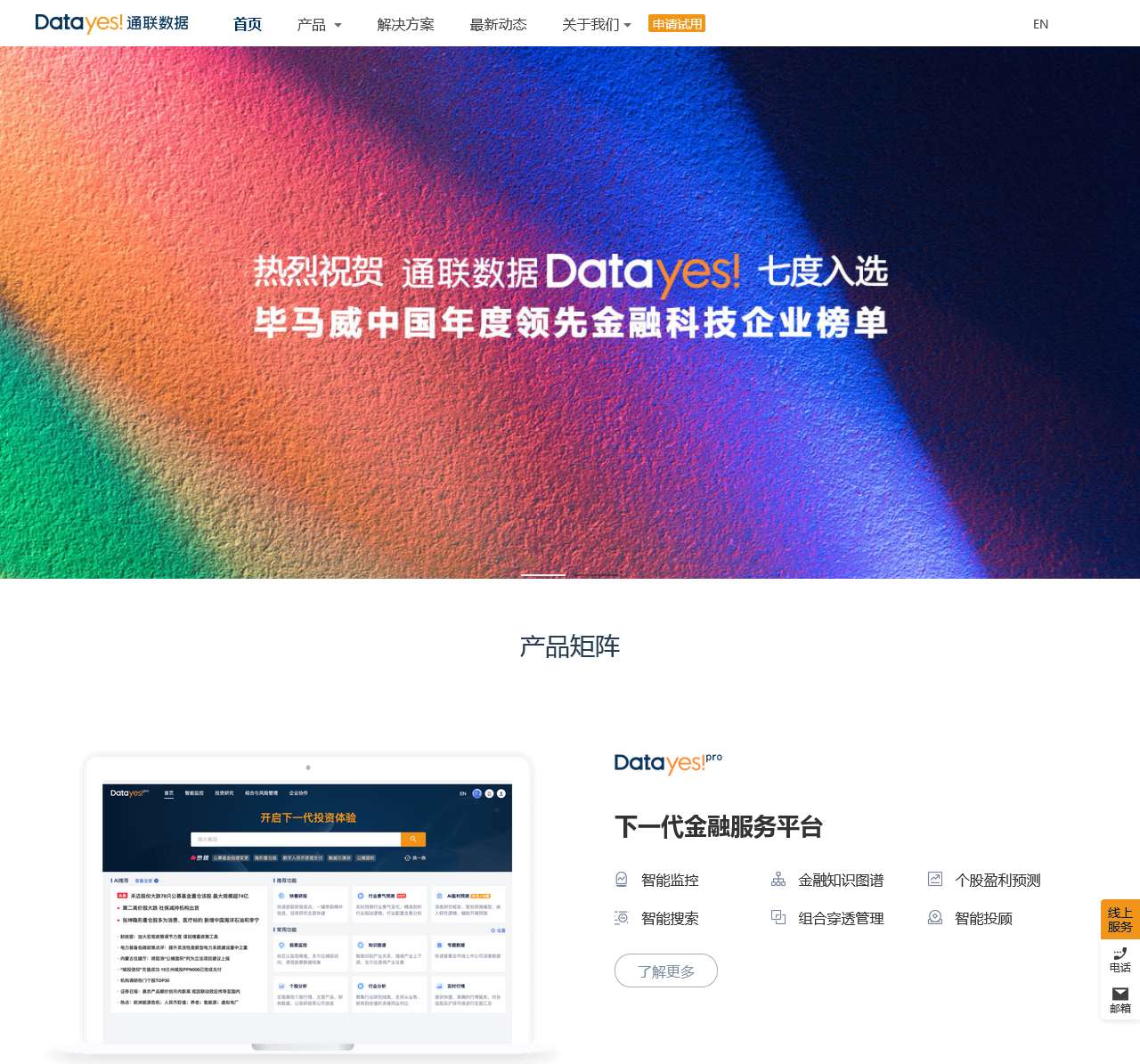Image resolution: width=1140 pixels, height=1064 pixels.
Task: Select the first carousel slide indicator
Action: (x=543, y=575)
